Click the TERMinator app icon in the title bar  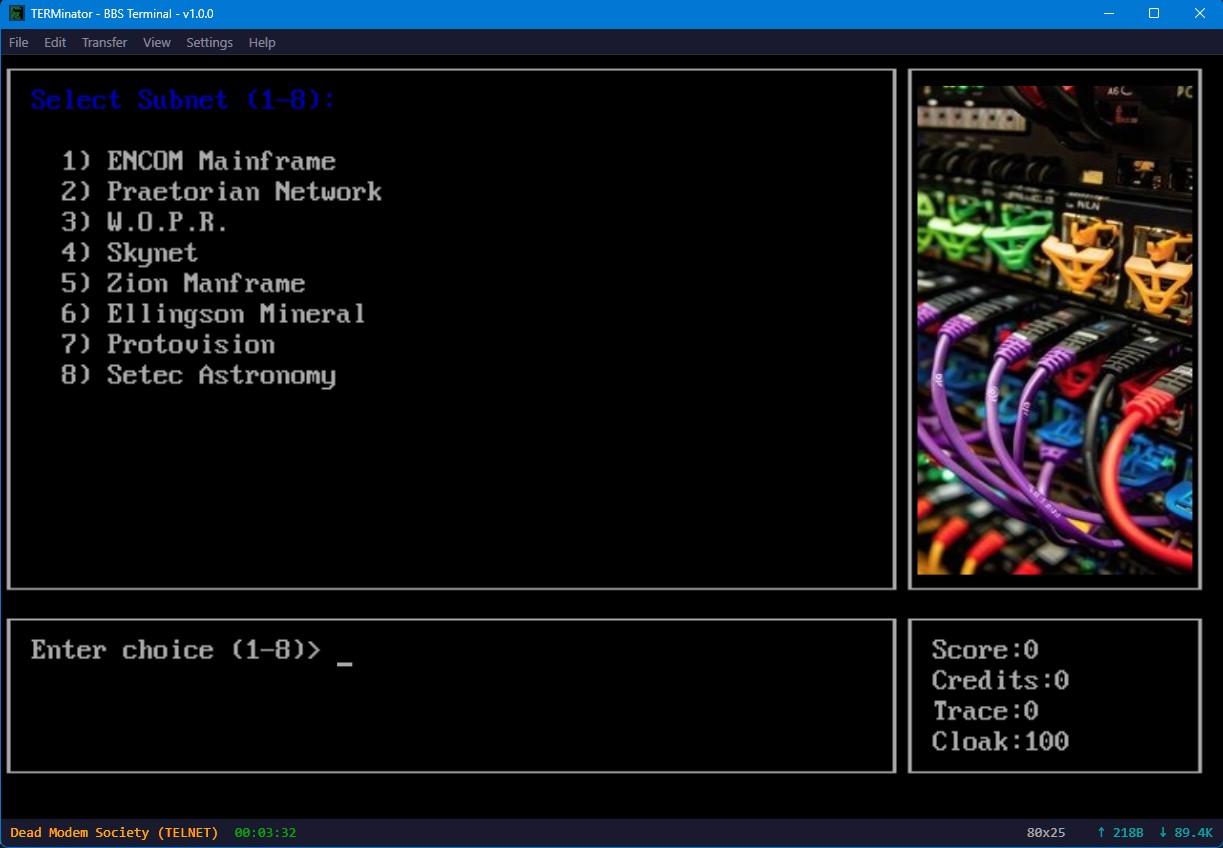14,13
